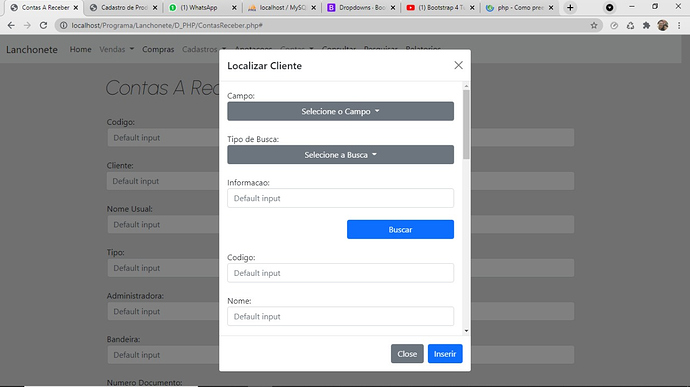Open the Chrome three-dot menu

click(x=679, y=26)
